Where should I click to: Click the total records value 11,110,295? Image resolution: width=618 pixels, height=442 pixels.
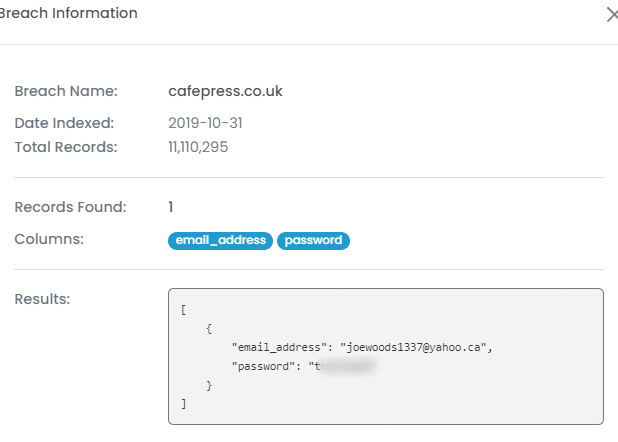pos(198,147)
